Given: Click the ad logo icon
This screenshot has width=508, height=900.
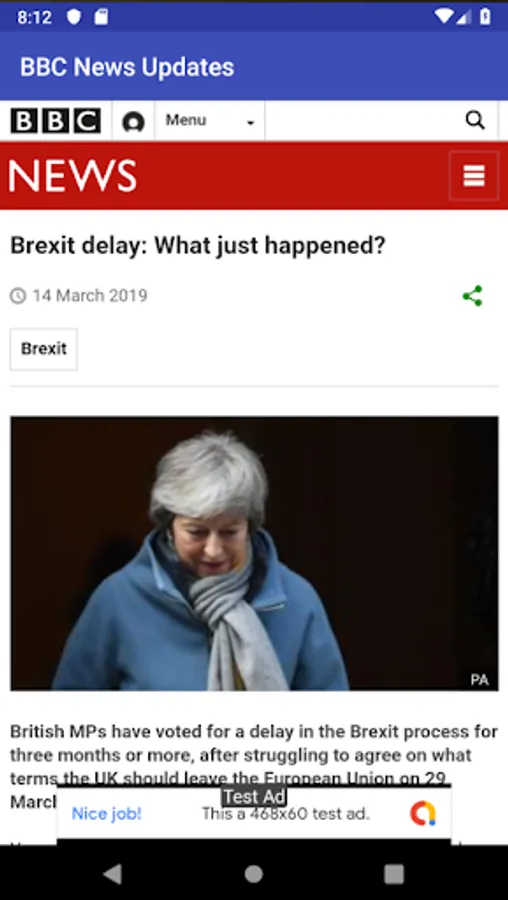Looking at the screenshot, I should (x=423, y=813).
